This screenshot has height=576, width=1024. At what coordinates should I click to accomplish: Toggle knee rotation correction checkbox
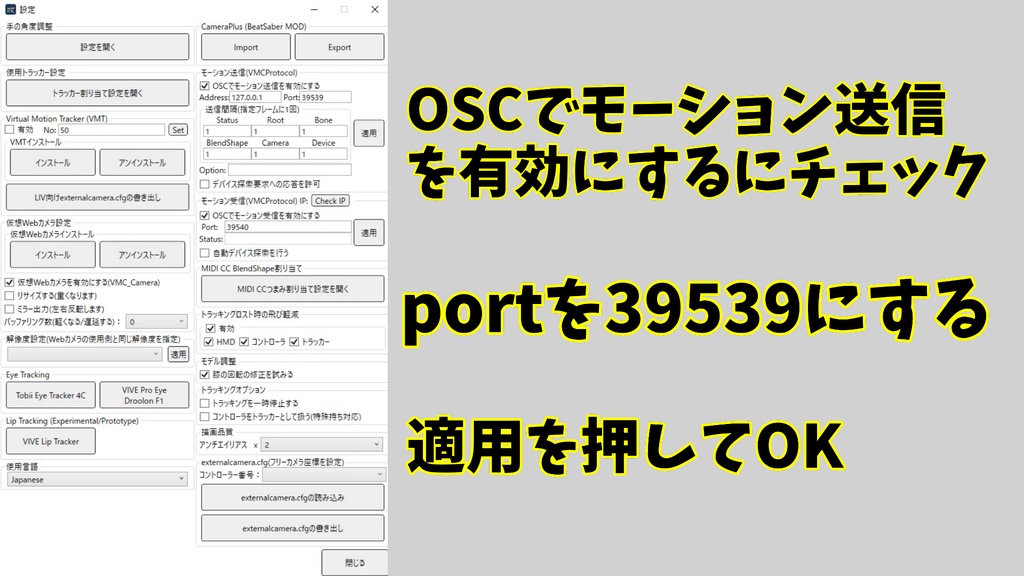click(205, 374)
